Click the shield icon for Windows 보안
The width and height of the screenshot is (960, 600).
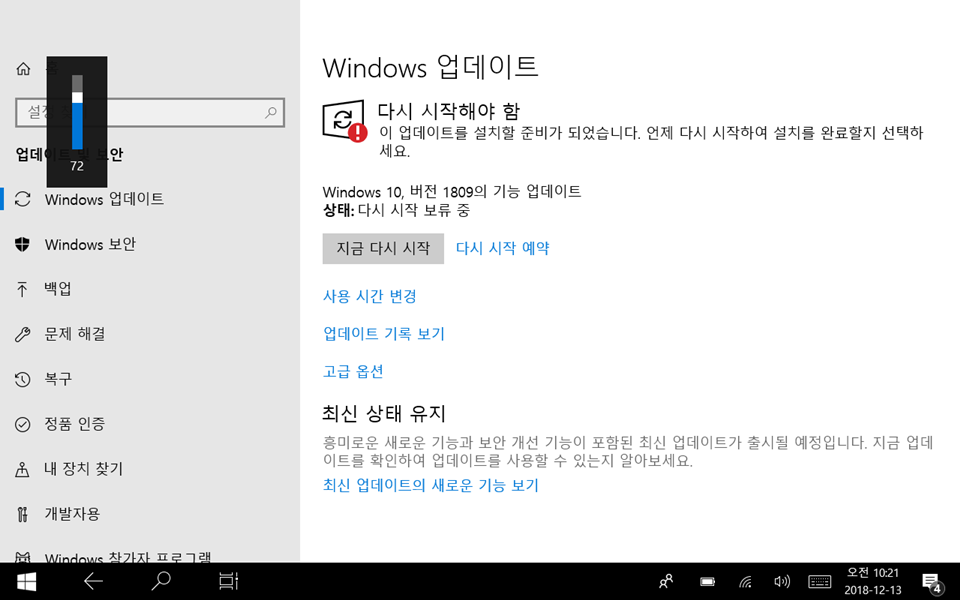click(x=23, y=244)
